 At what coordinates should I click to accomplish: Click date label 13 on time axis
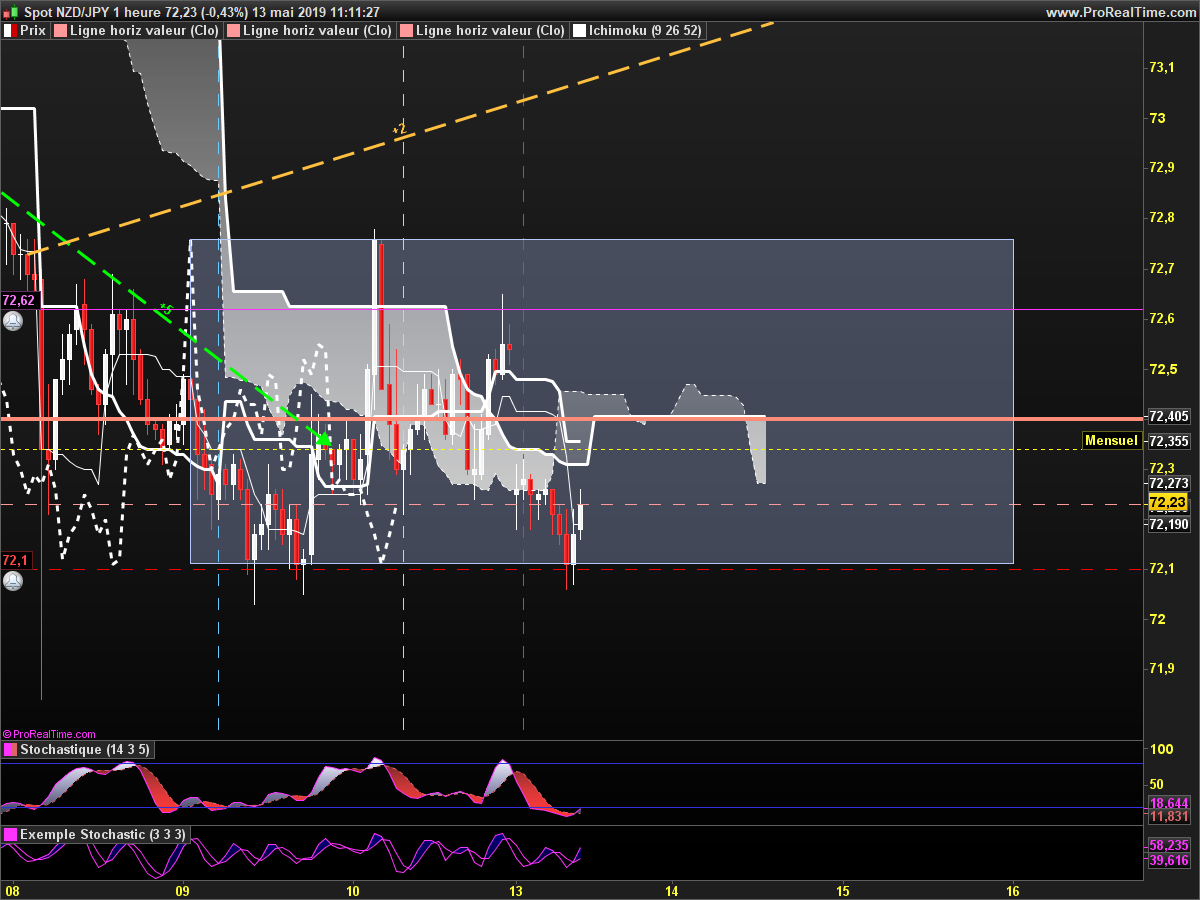(x=515, y=890)
